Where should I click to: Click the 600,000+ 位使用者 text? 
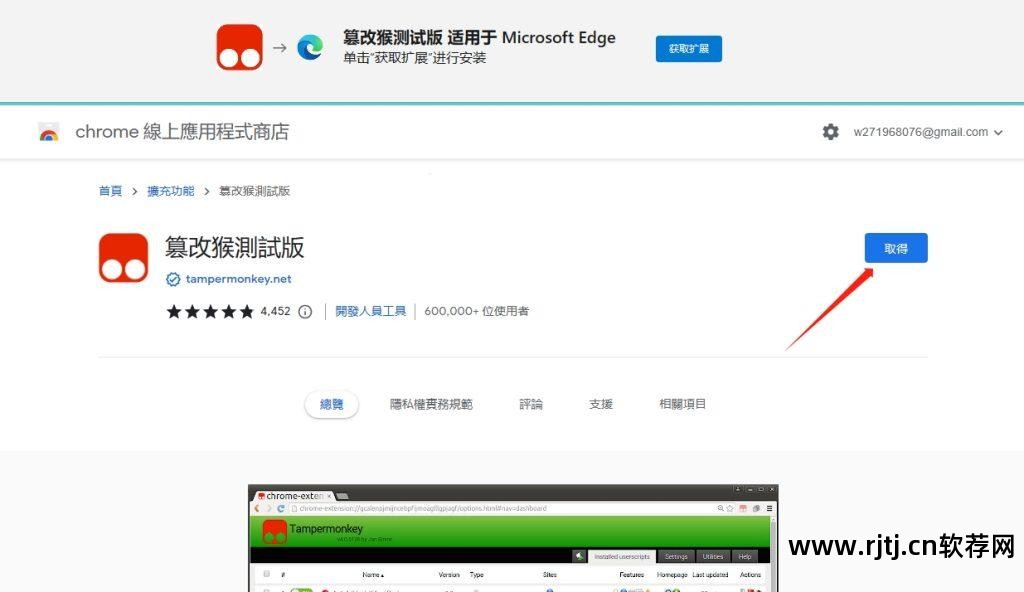tap(477, 311)
